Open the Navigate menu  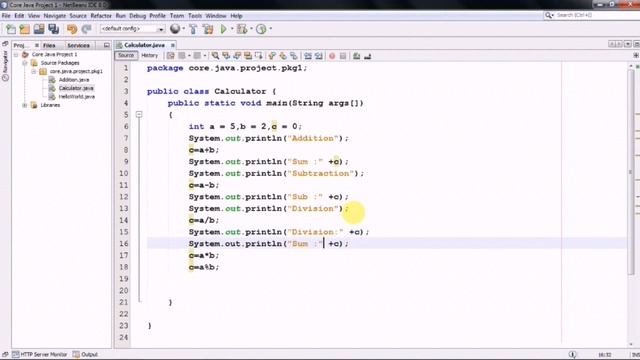click(x=55, y=16)
